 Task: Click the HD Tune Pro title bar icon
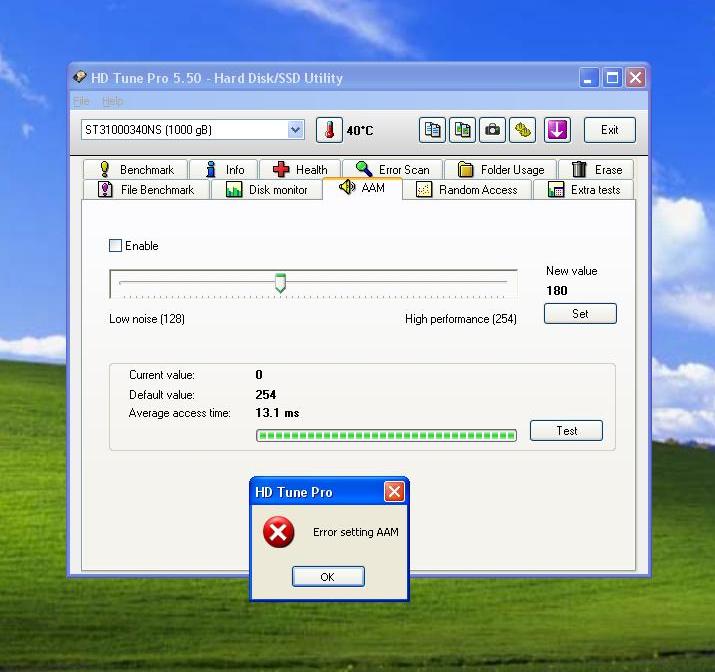click(x=79, y=77)
